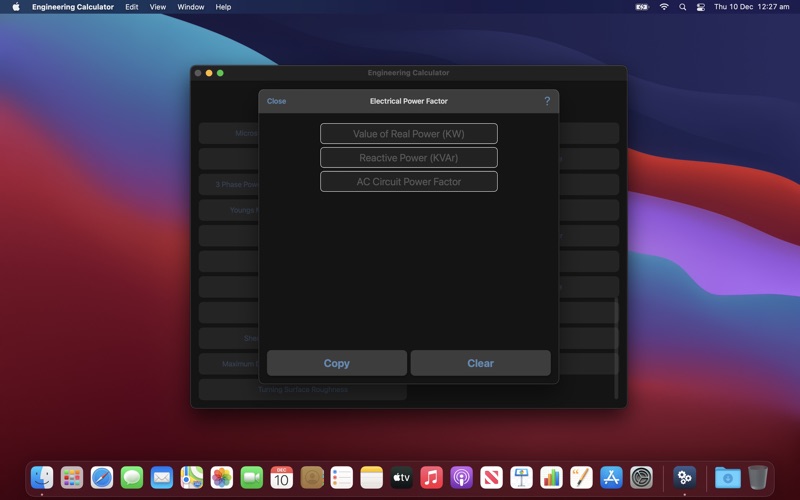Launch Apple TV from the dock
This screenshot has height=500, width=800.
(402, 478)
